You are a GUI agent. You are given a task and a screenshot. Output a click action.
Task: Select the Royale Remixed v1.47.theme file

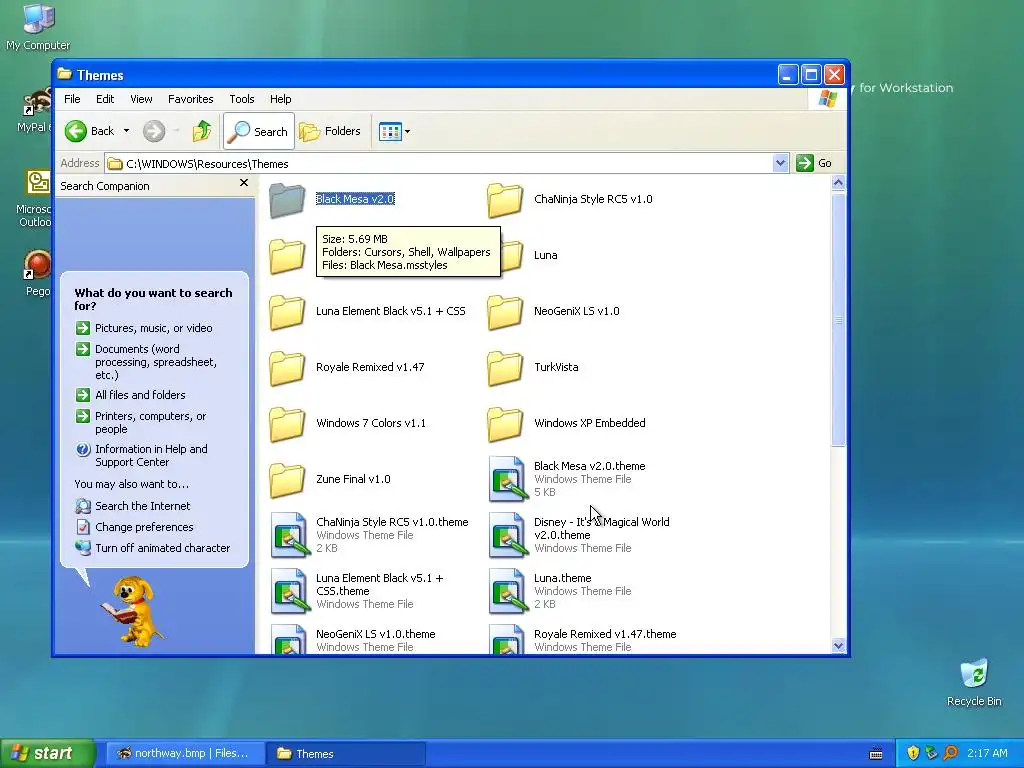coord(582,639)
